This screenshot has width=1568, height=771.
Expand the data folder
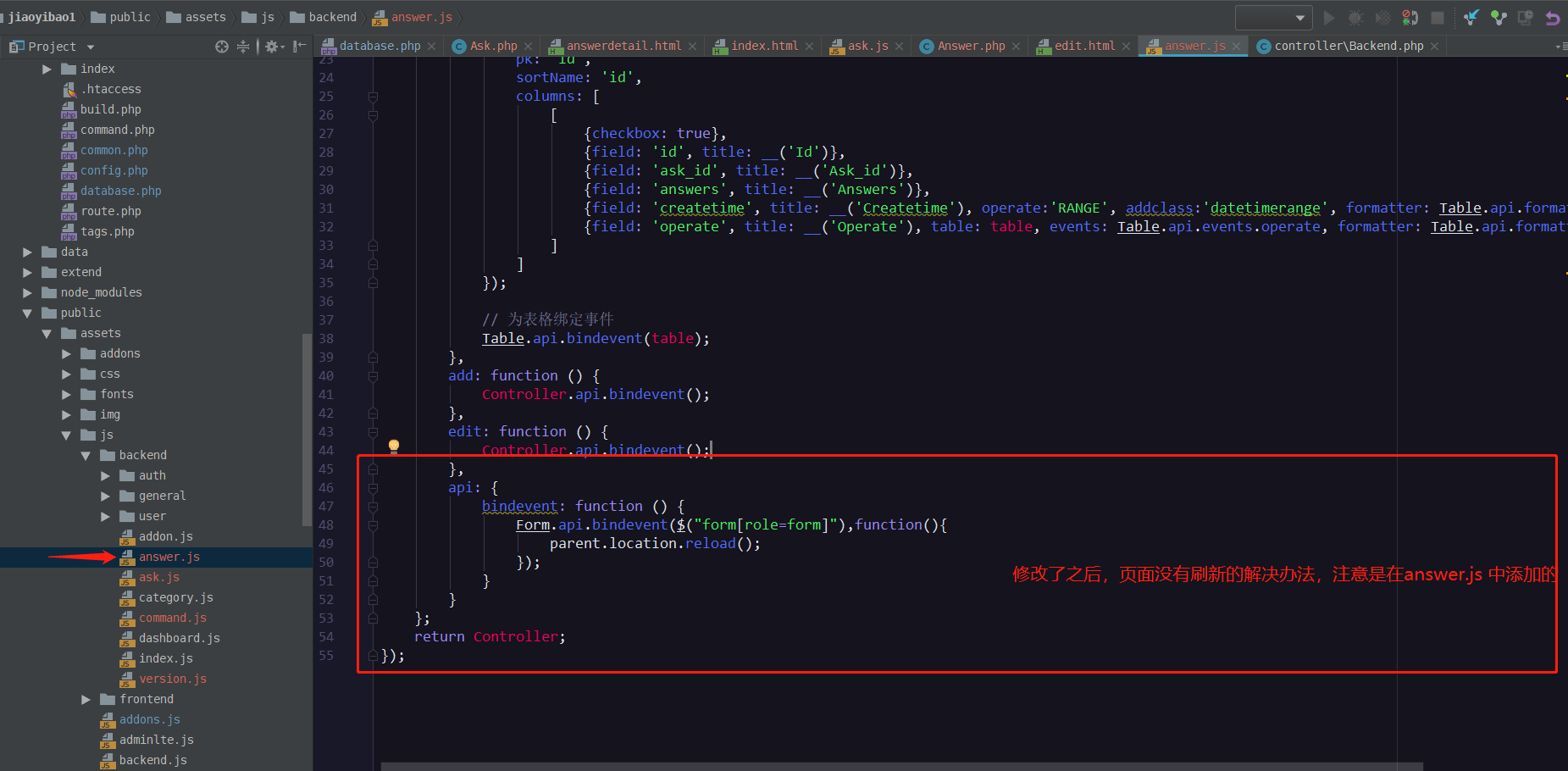[27, 252]
